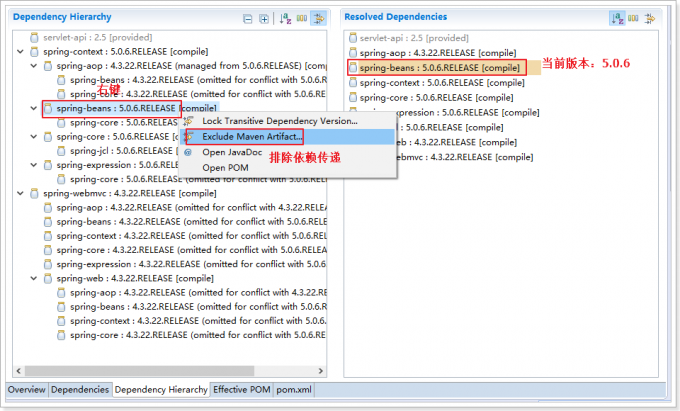The height and width of the screenshot is (411, 680).
Task: Click Open POM in the context menu
Action: pos(226,167)
